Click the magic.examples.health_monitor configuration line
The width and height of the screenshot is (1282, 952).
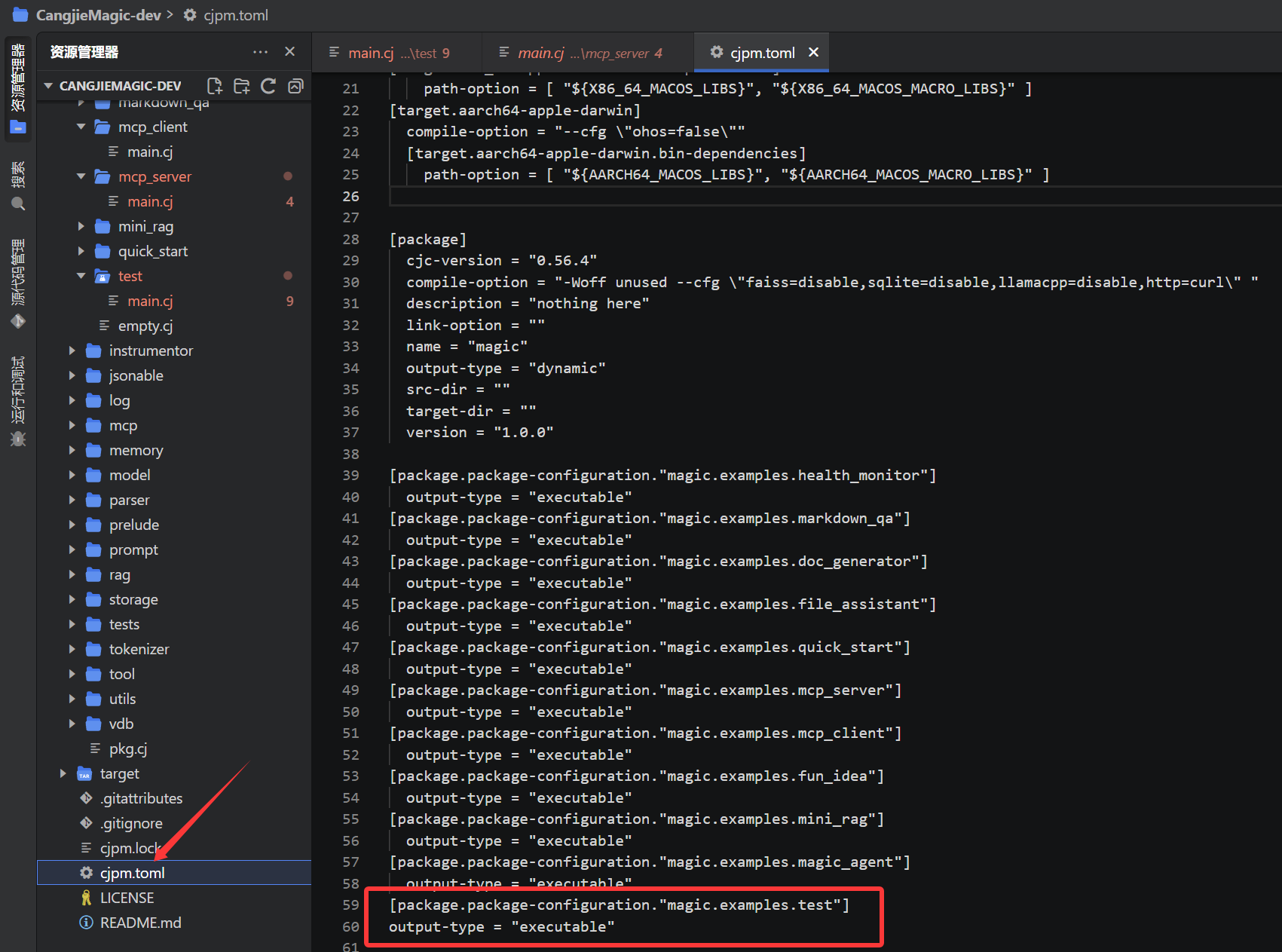pyautogui.click(x=662, y=475)
